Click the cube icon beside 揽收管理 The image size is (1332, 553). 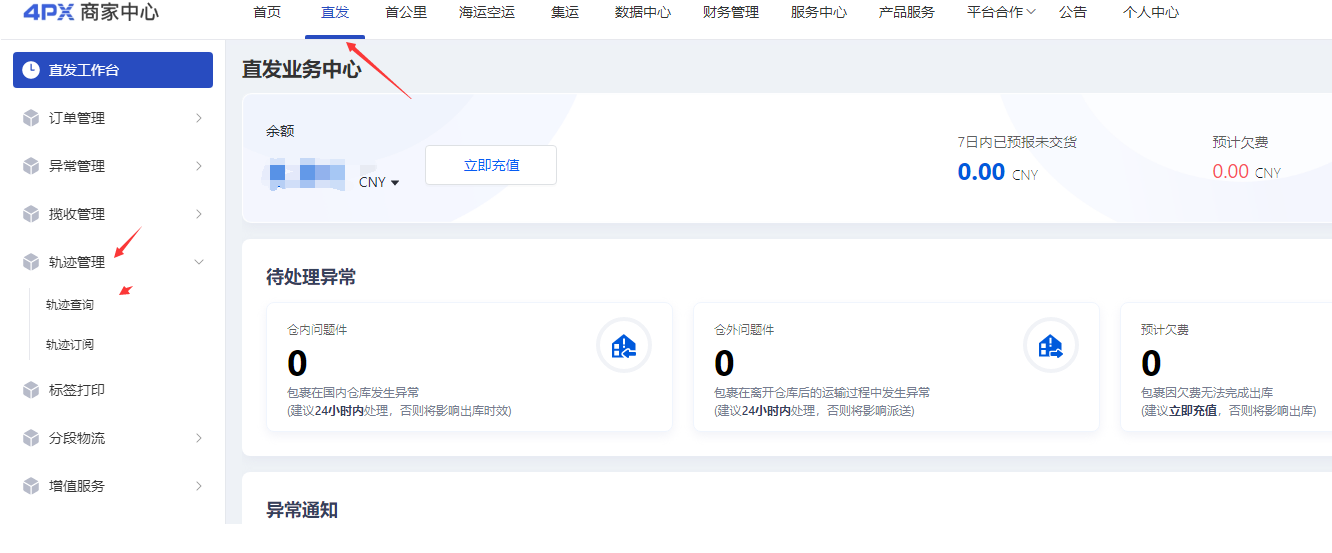click(x=31, y=214)
